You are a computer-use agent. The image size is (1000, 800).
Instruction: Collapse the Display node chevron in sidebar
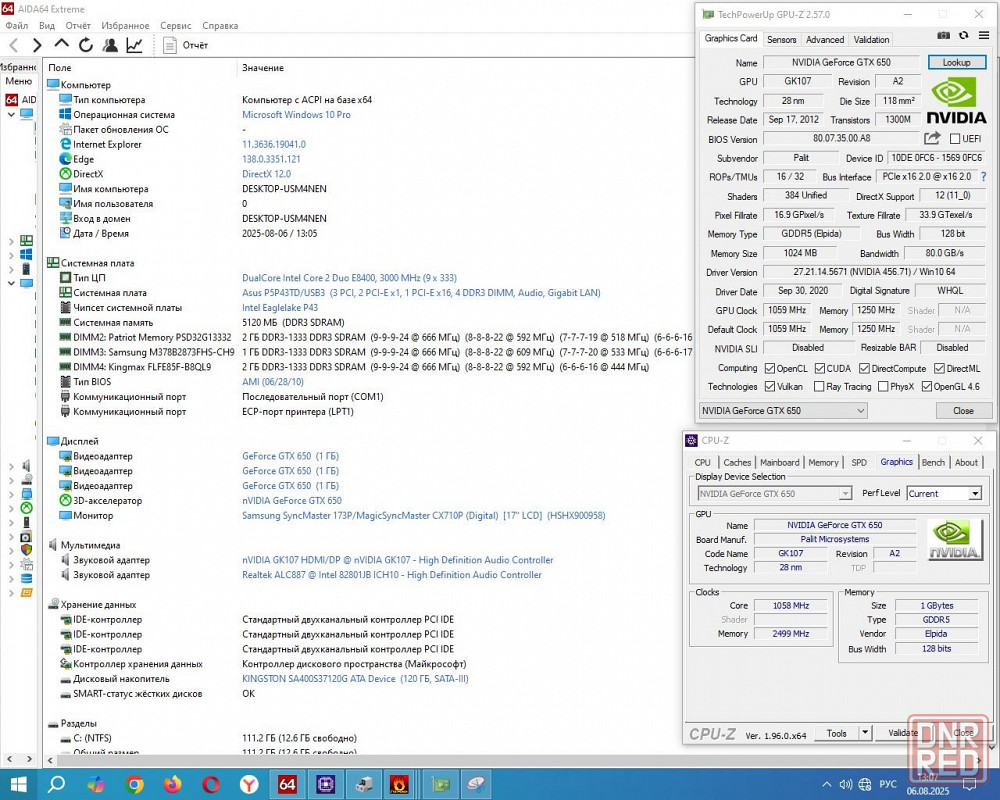(x=11, y=283)
